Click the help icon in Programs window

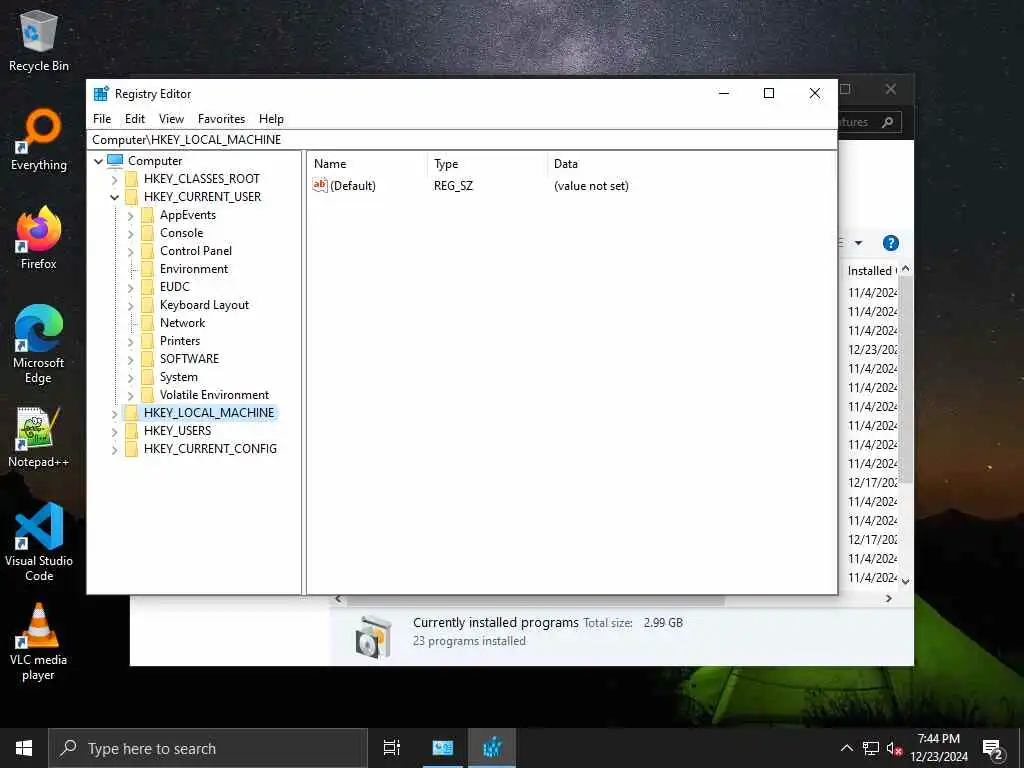(891, 243)
